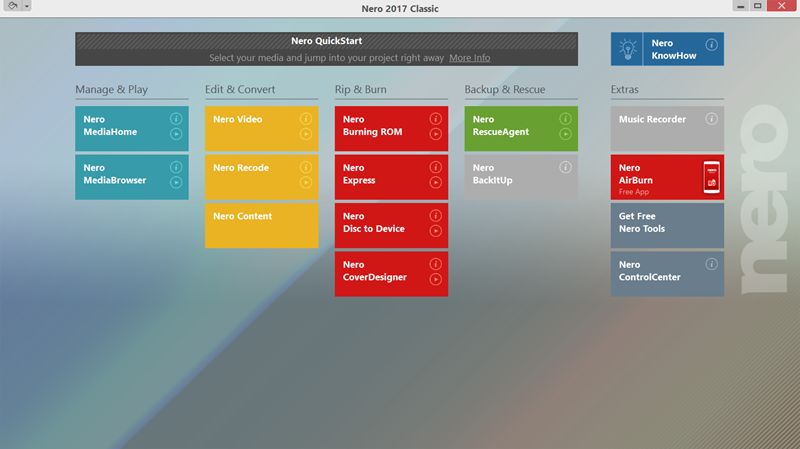Click phone icon on Nero AirBurn tile
The image size is (800, 449).
tap(711, 177)
